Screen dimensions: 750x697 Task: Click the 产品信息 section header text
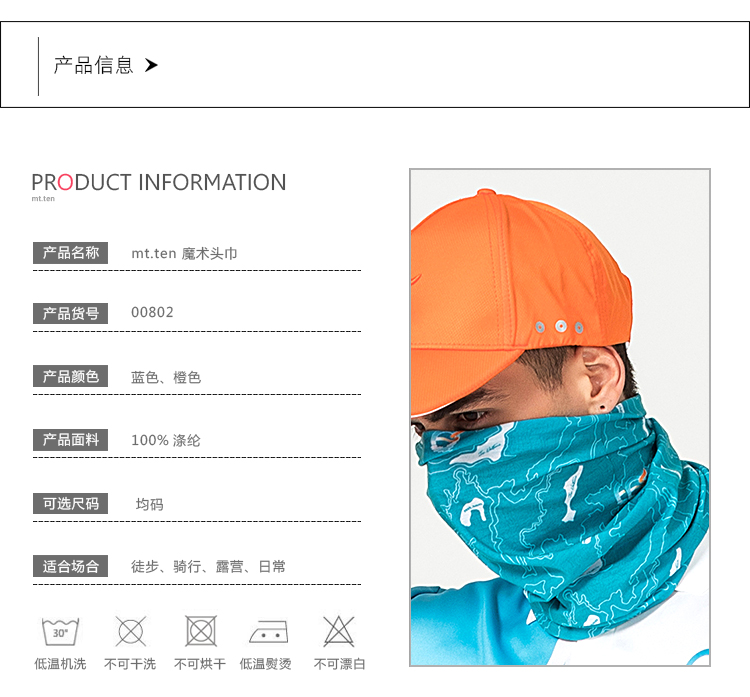(93, 65)
